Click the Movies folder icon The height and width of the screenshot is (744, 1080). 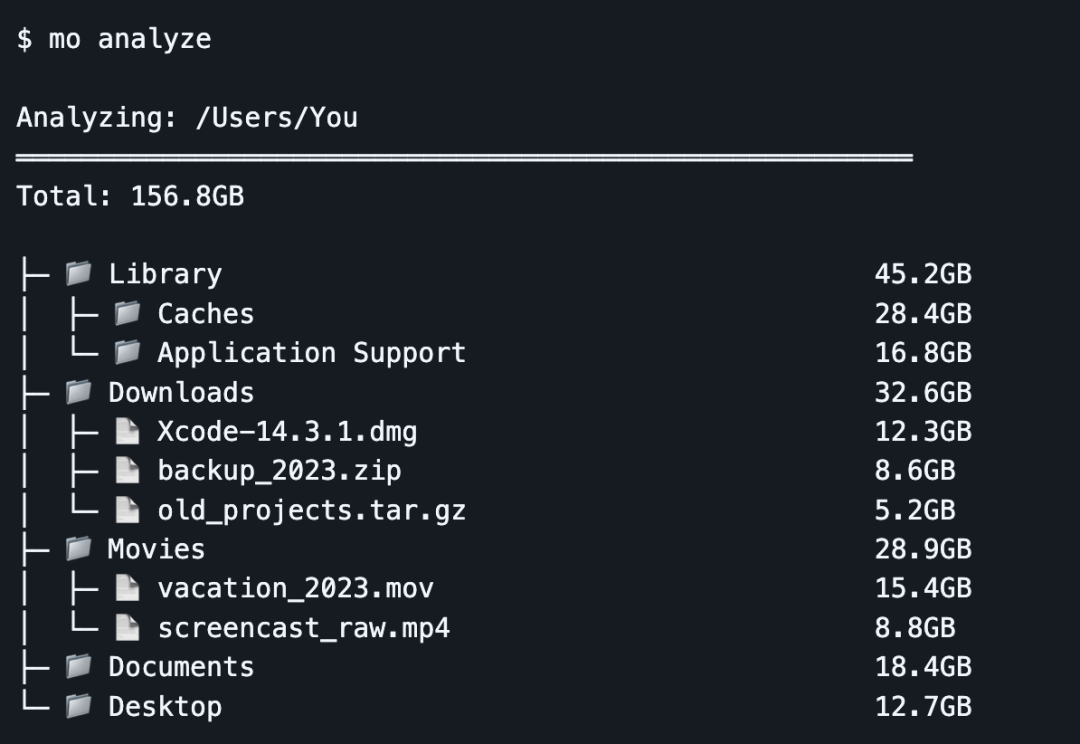pyautogui.click(x=79, y=548)
